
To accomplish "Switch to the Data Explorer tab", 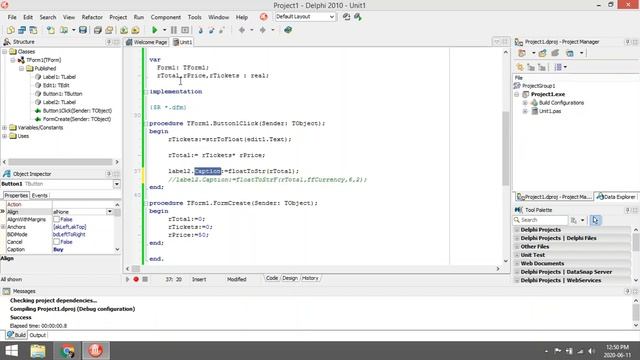I will tap(616, 197).
